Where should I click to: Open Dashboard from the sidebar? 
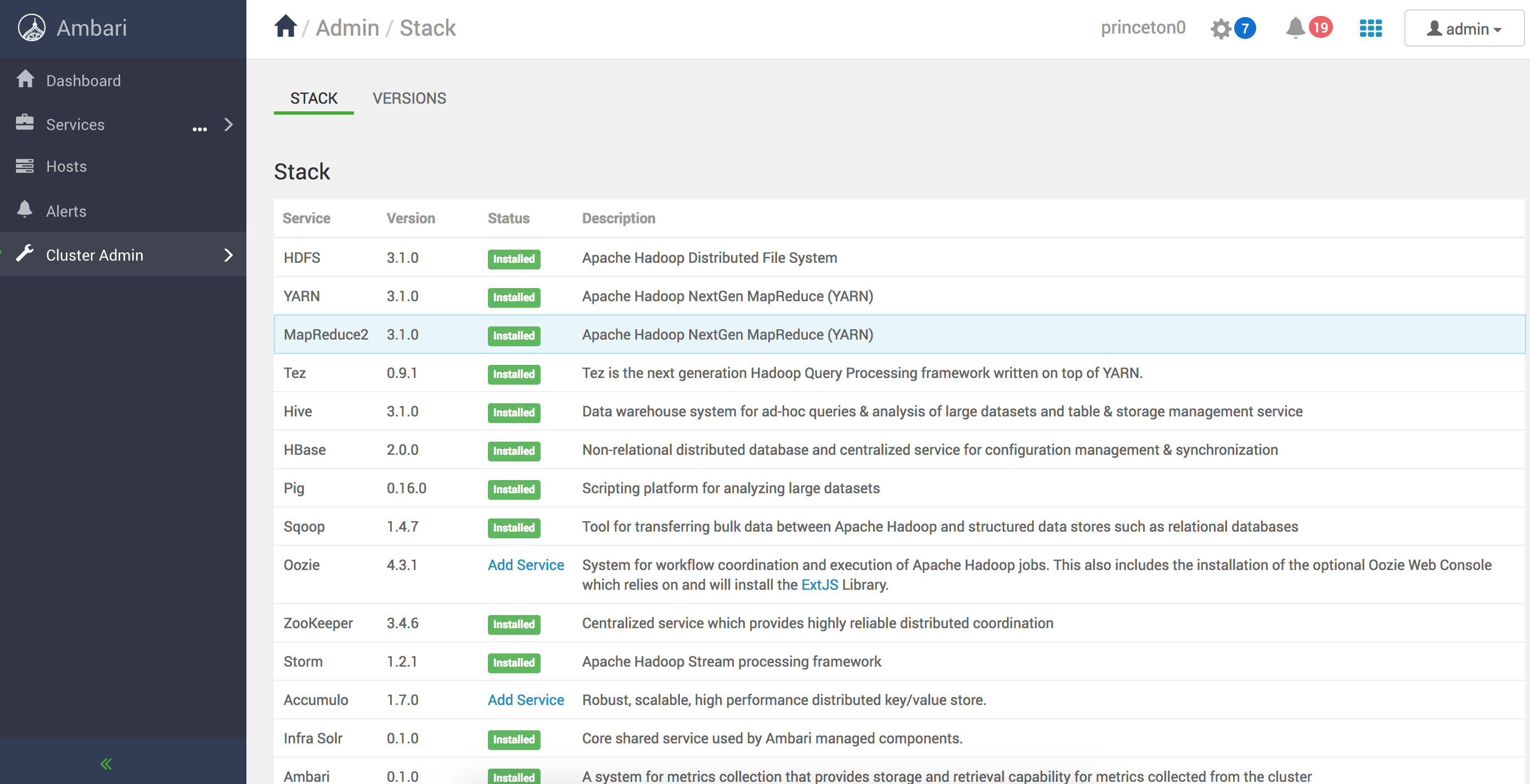(x=83, y=80)
